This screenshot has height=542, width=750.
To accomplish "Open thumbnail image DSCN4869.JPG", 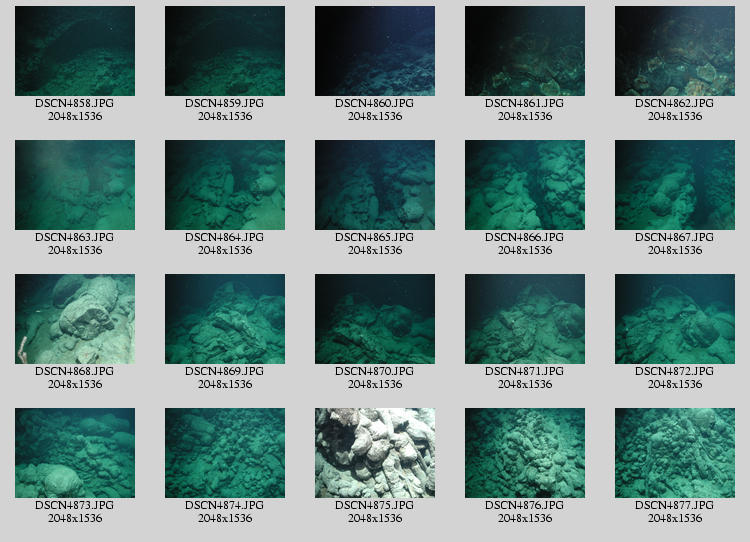I will [225, 319].
